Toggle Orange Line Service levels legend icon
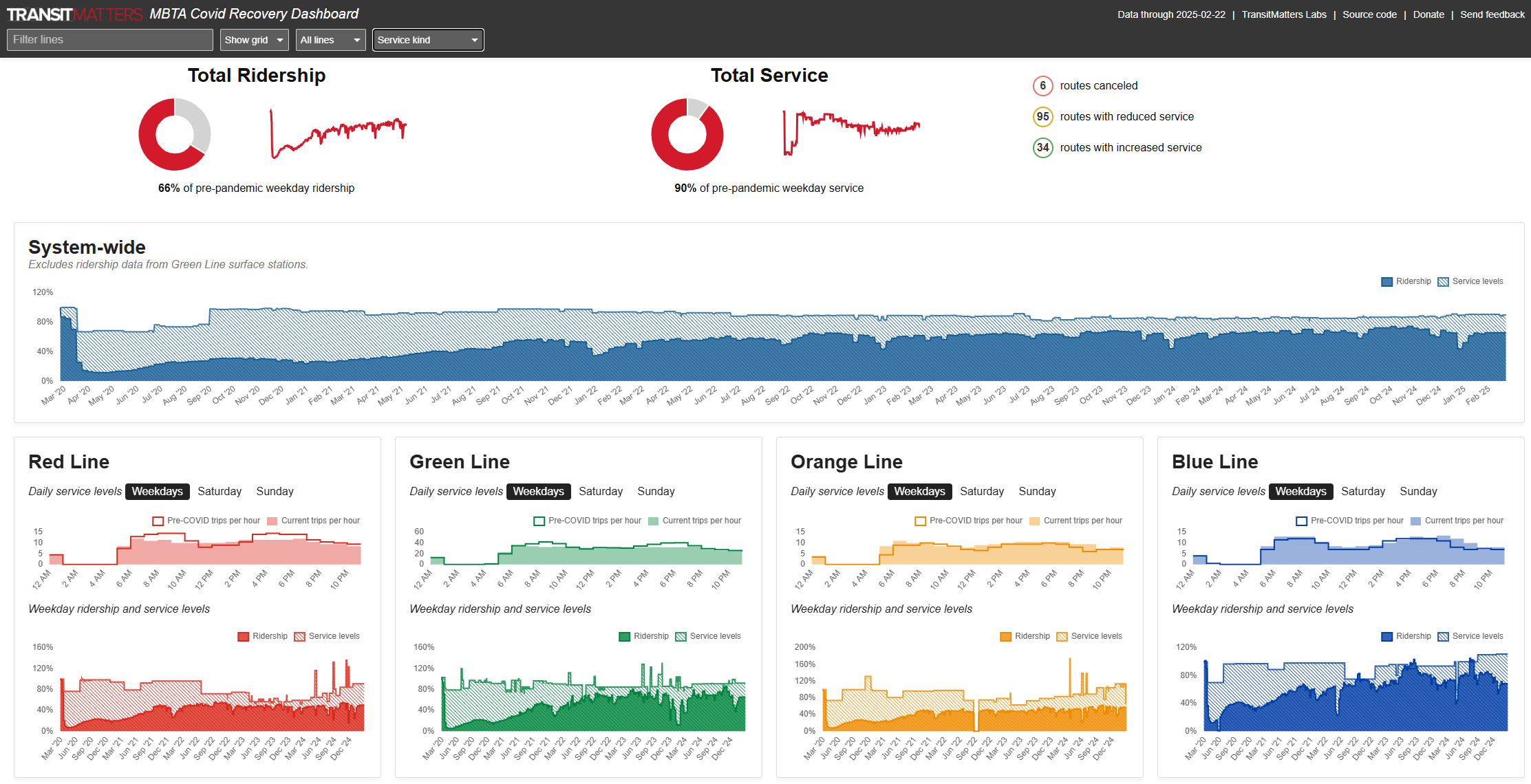 tap(1062, 637)
